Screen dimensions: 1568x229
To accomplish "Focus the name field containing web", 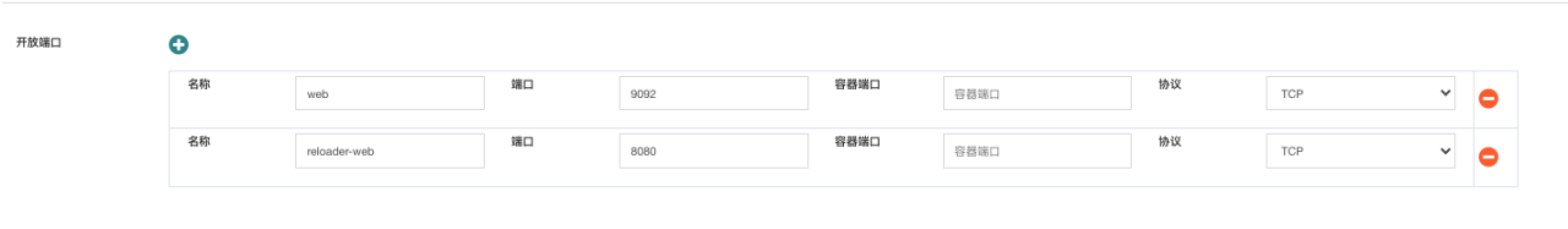I will coord(390,93).
